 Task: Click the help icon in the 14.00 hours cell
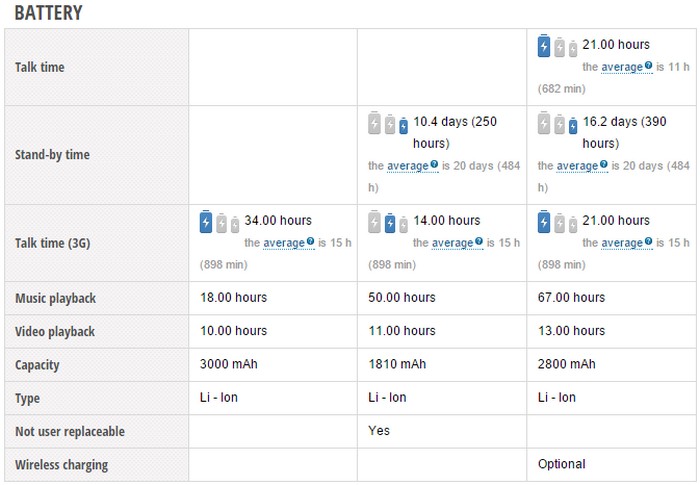click(x=481, y=242)
